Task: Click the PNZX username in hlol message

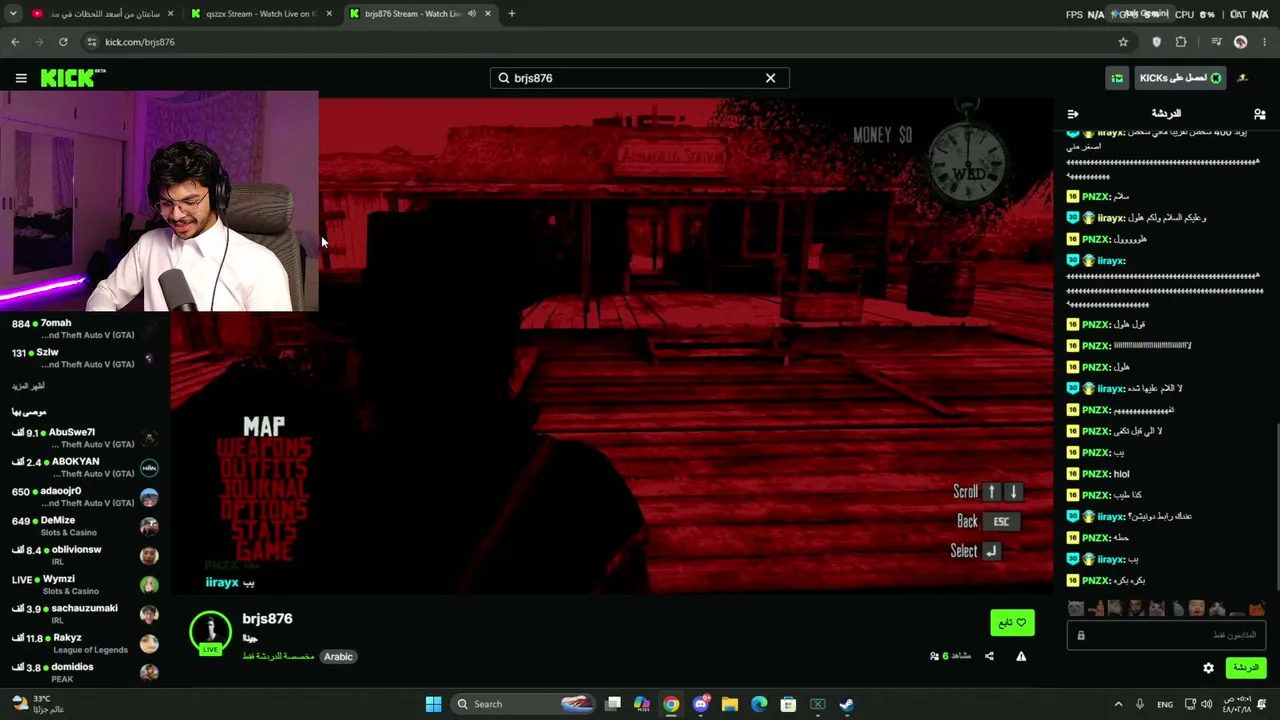Action: click(x=1096, y=474)
